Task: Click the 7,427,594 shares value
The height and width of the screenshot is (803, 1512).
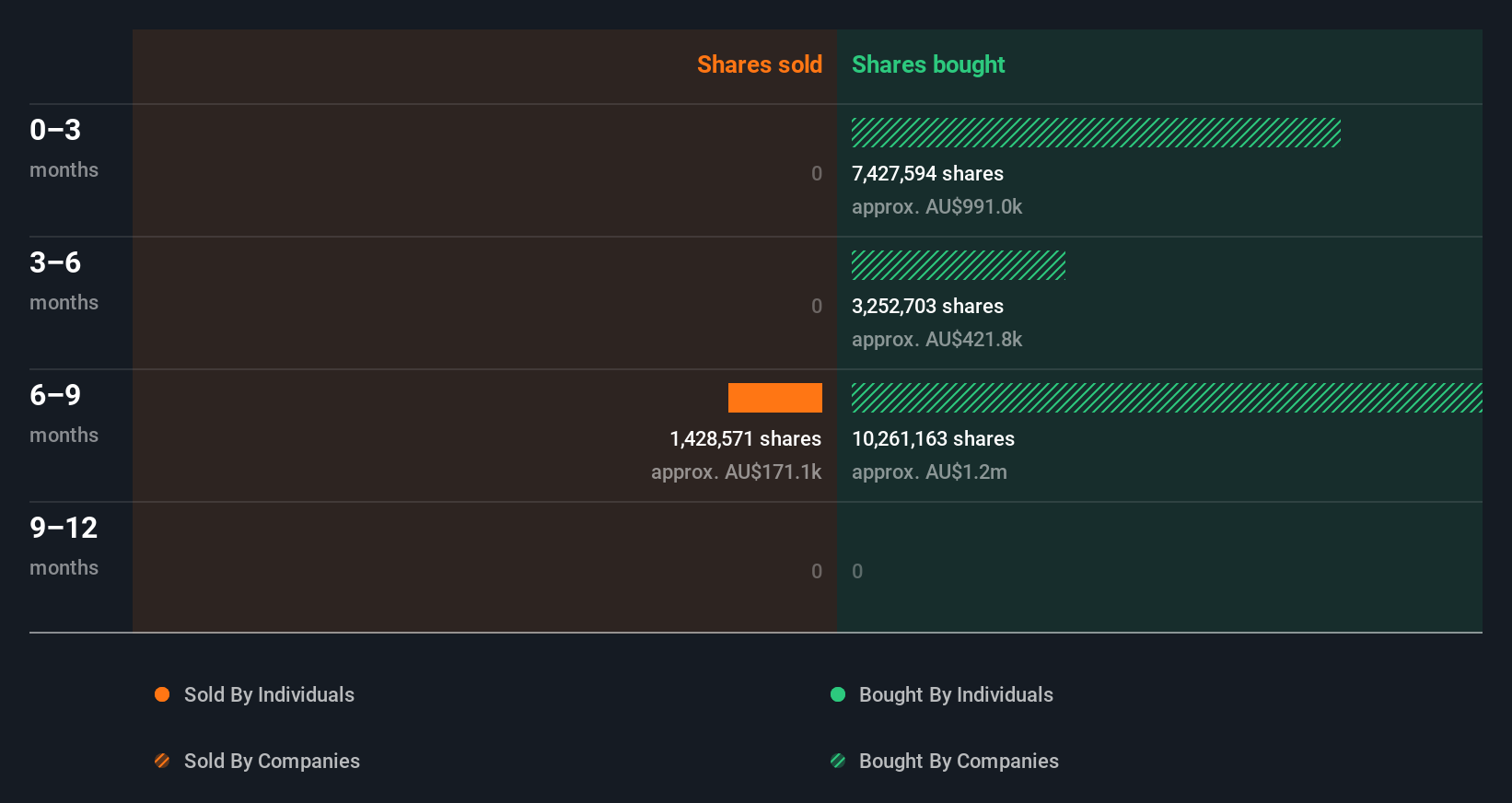Action: click(x=927, y=173)
